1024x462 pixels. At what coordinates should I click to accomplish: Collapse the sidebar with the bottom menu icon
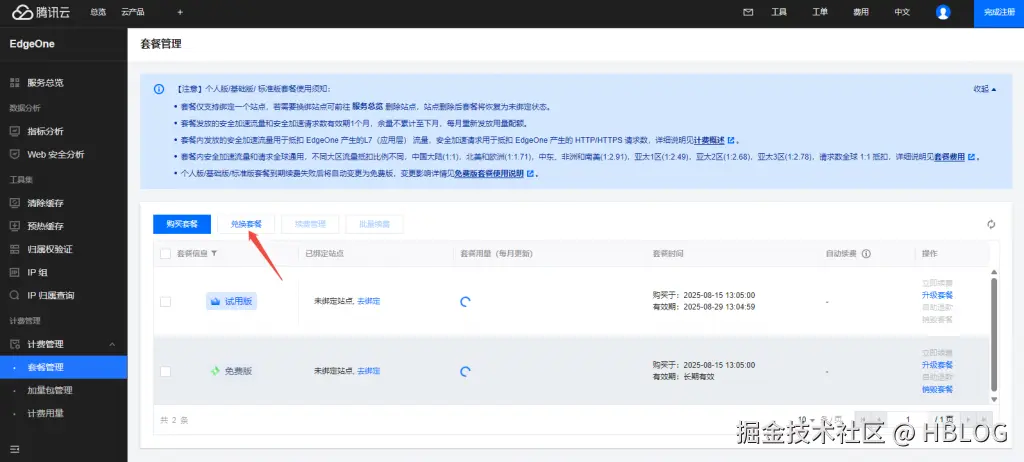click(x=15, y=450)
